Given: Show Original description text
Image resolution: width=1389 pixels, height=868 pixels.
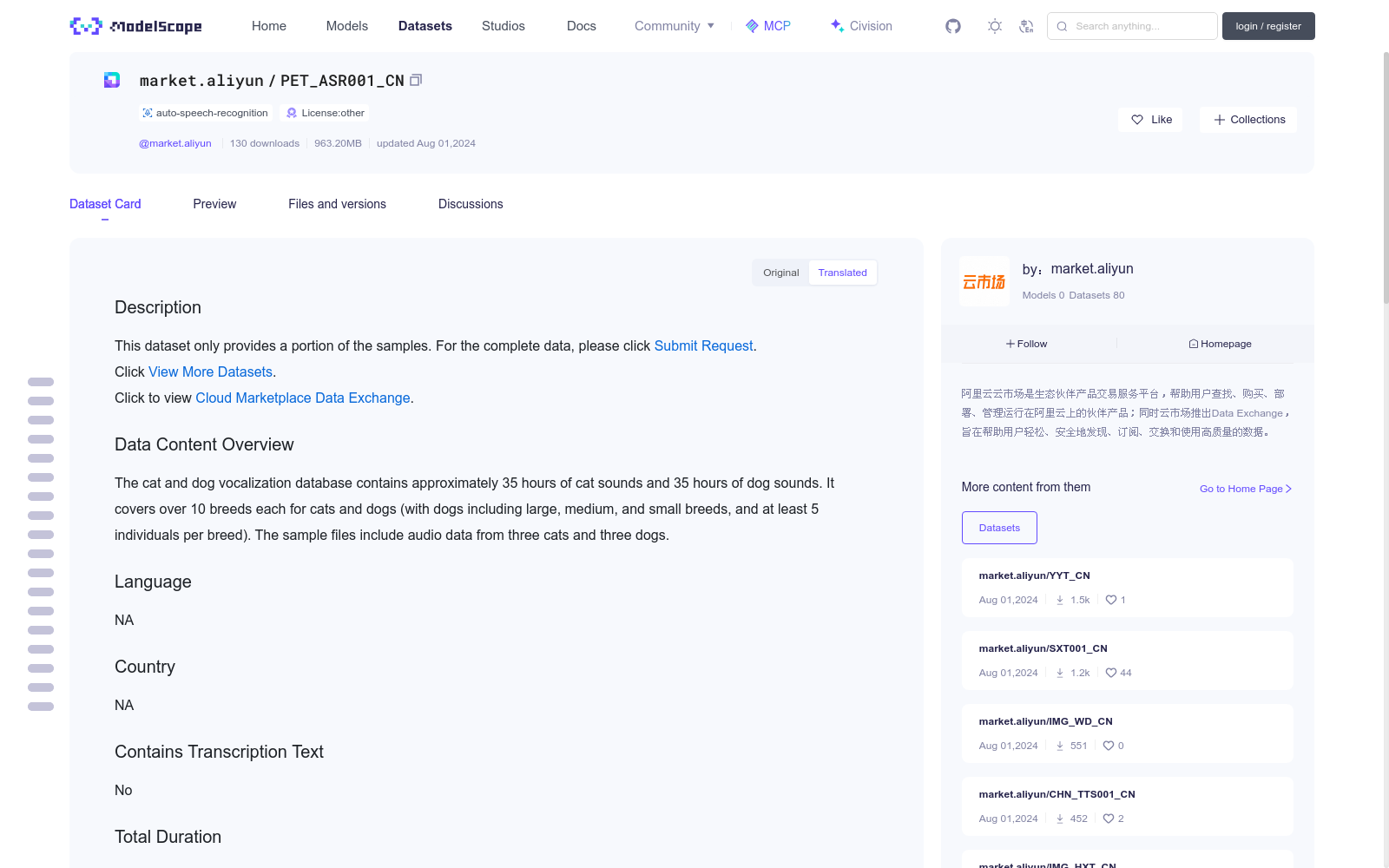Looking at the screenshot, I should point(781,273).
